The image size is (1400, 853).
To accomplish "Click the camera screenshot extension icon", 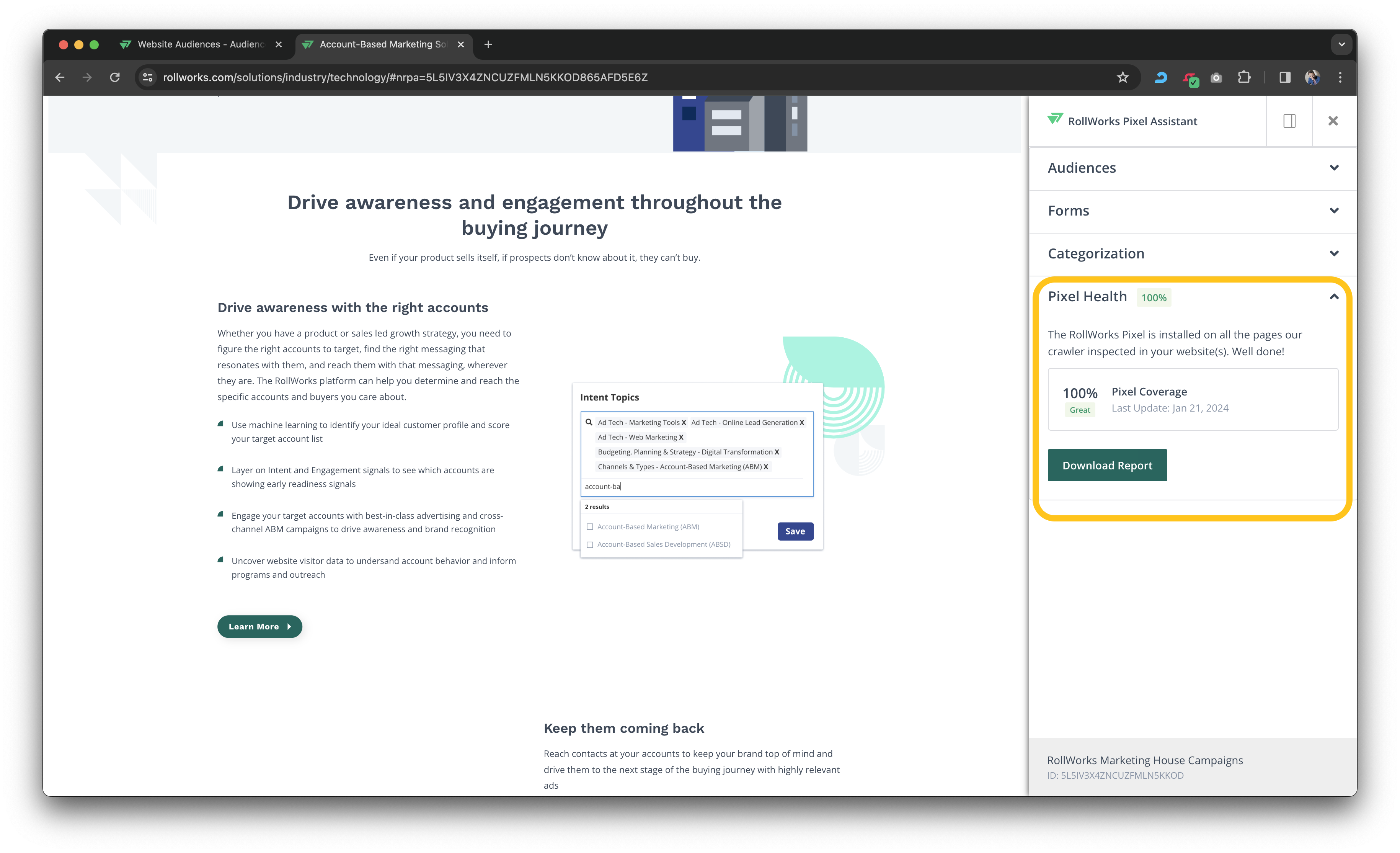I will click(x=1216, y=77).
